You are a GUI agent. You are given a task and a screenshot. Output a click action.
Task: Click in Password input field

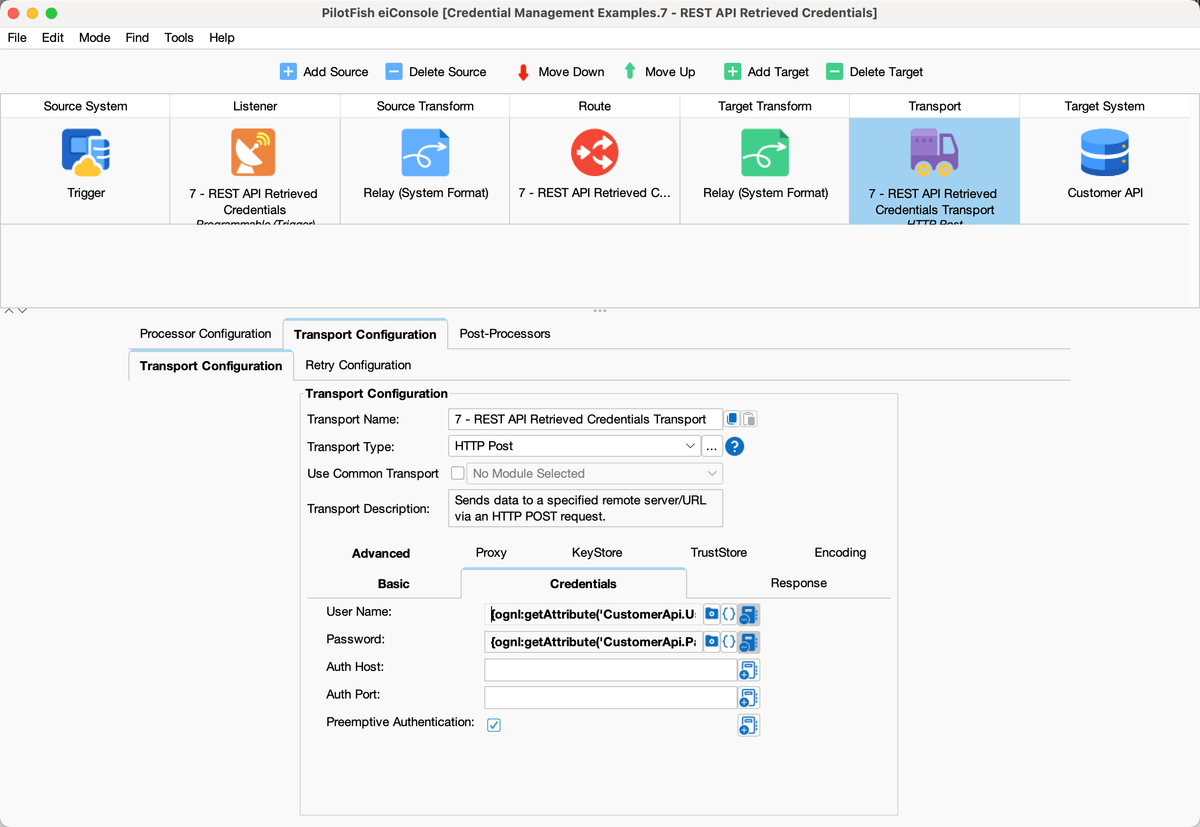coord(594,641)
